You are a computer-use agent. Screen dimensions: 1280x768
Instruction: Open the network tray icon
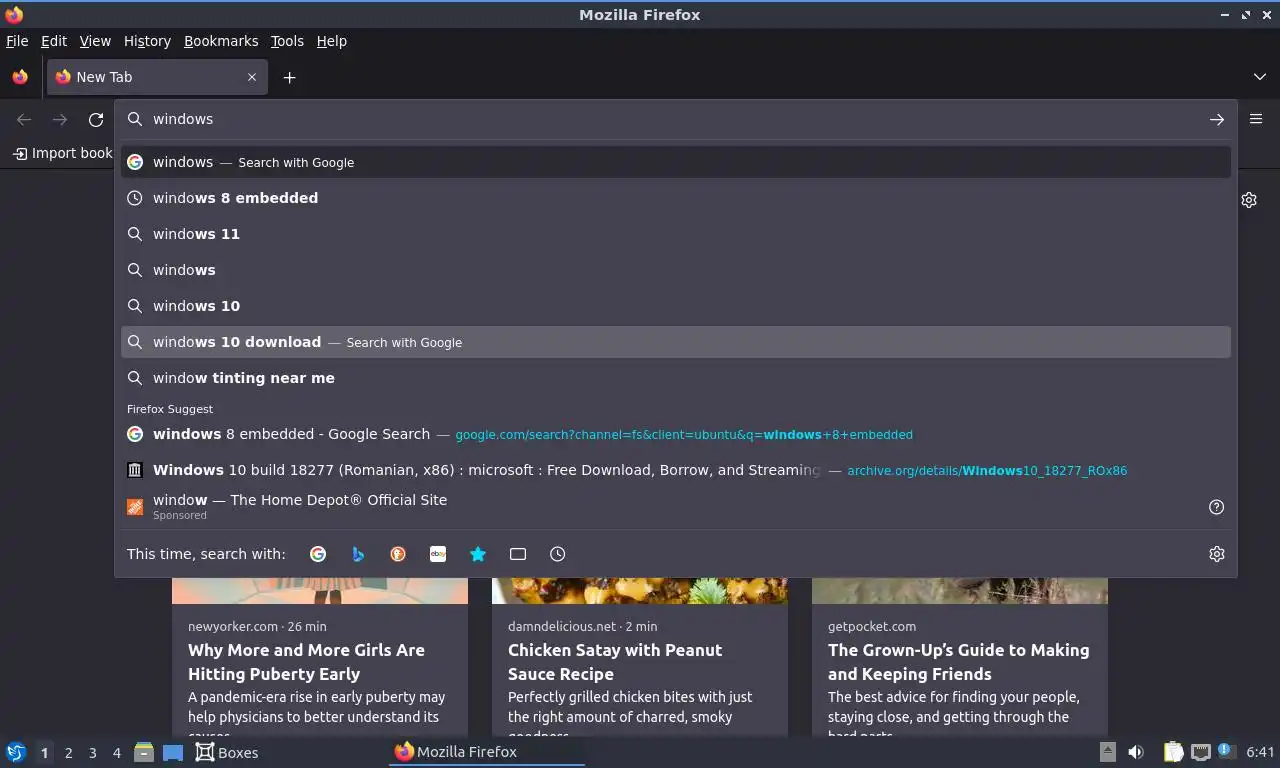tap(1200, 752)
